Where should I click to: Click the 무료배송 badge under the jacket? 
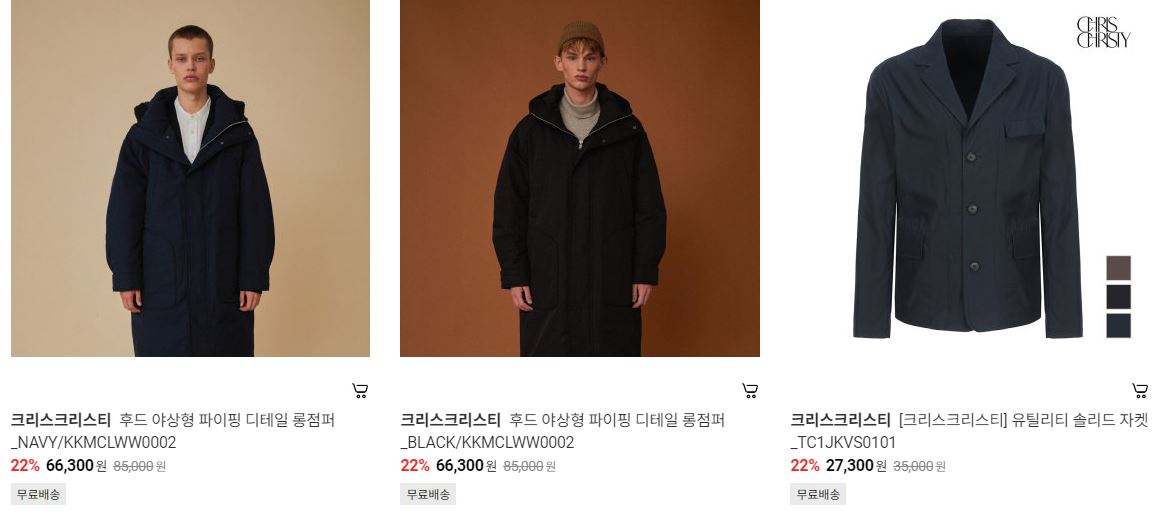click(818, 494)
